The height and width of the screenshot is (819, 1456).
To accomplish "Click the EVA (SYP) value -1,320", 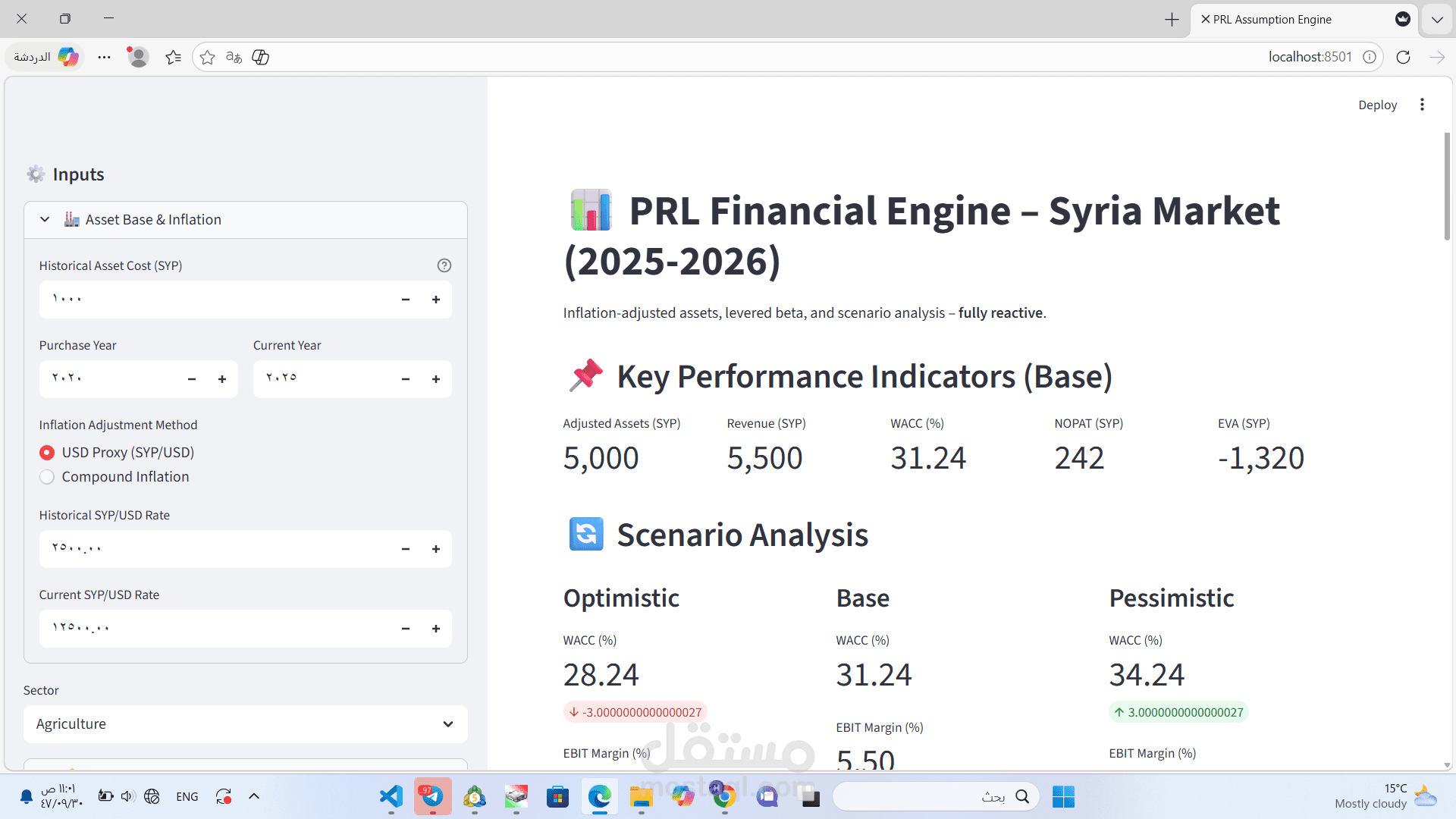I will 1261,458.
